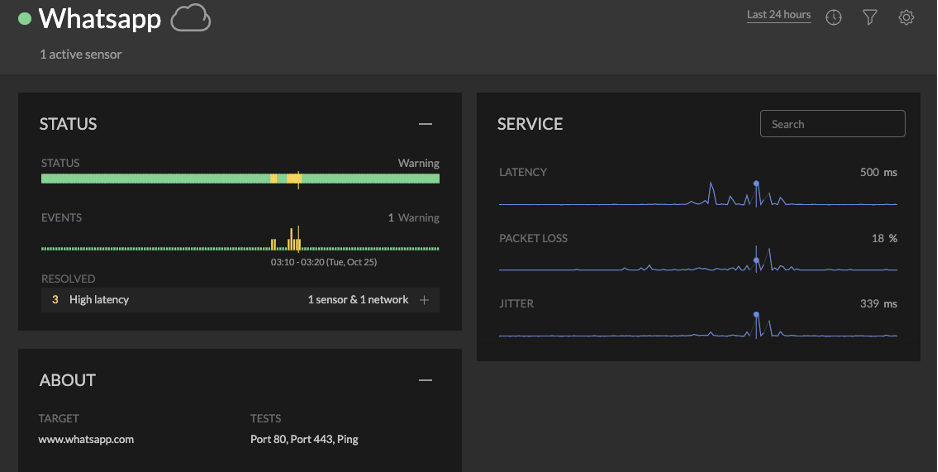
Task: Collapse the STATUS panel
Action: [x=425, y=124]
